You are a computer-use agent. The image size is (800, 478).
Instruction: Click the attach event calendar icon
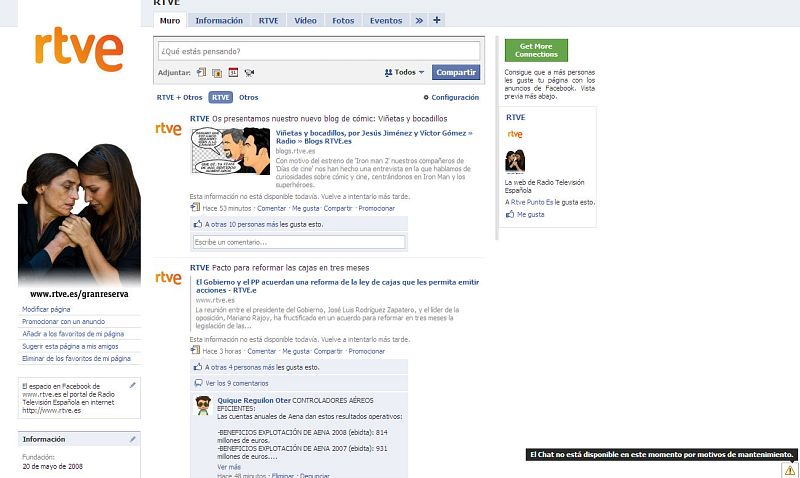(x=233, y=72)
